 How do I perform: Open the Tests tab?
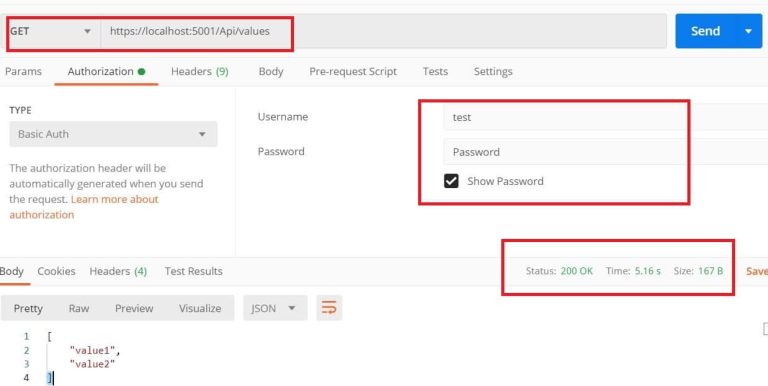435,72
